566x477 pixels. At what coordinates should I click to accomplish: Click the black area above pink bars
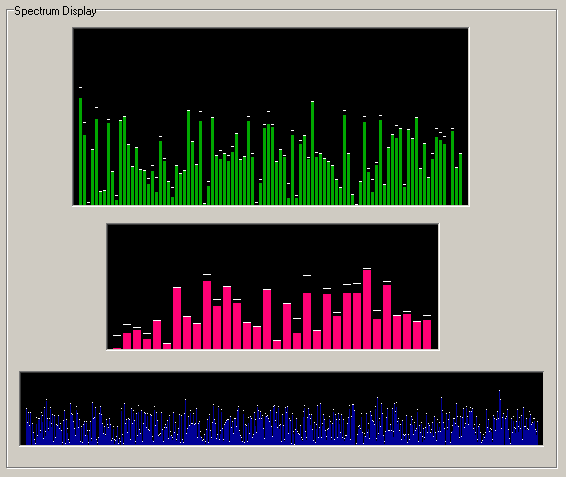point(273,246)
